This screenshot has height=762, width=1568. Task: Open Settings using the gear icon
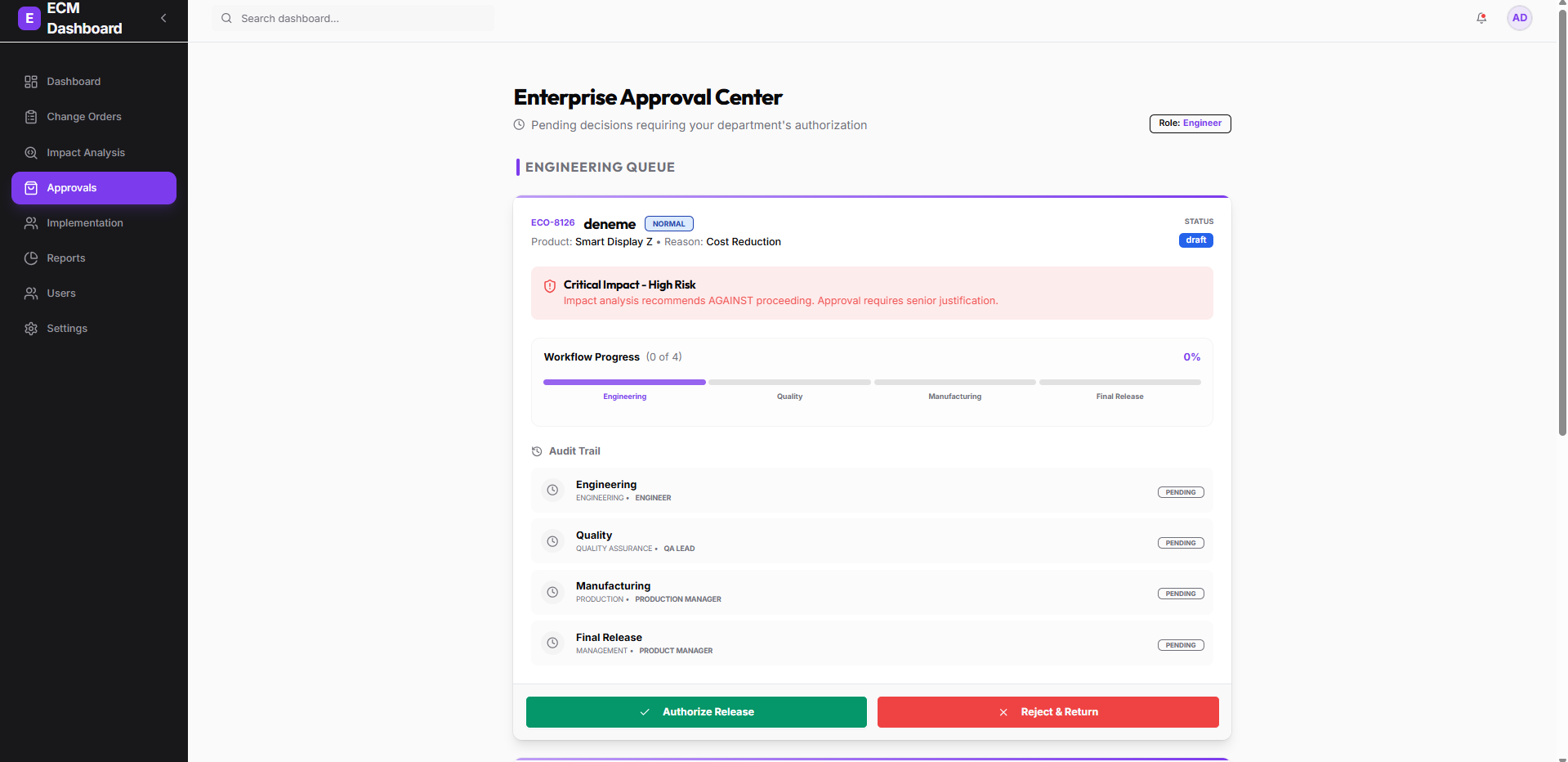coord(30,329)
